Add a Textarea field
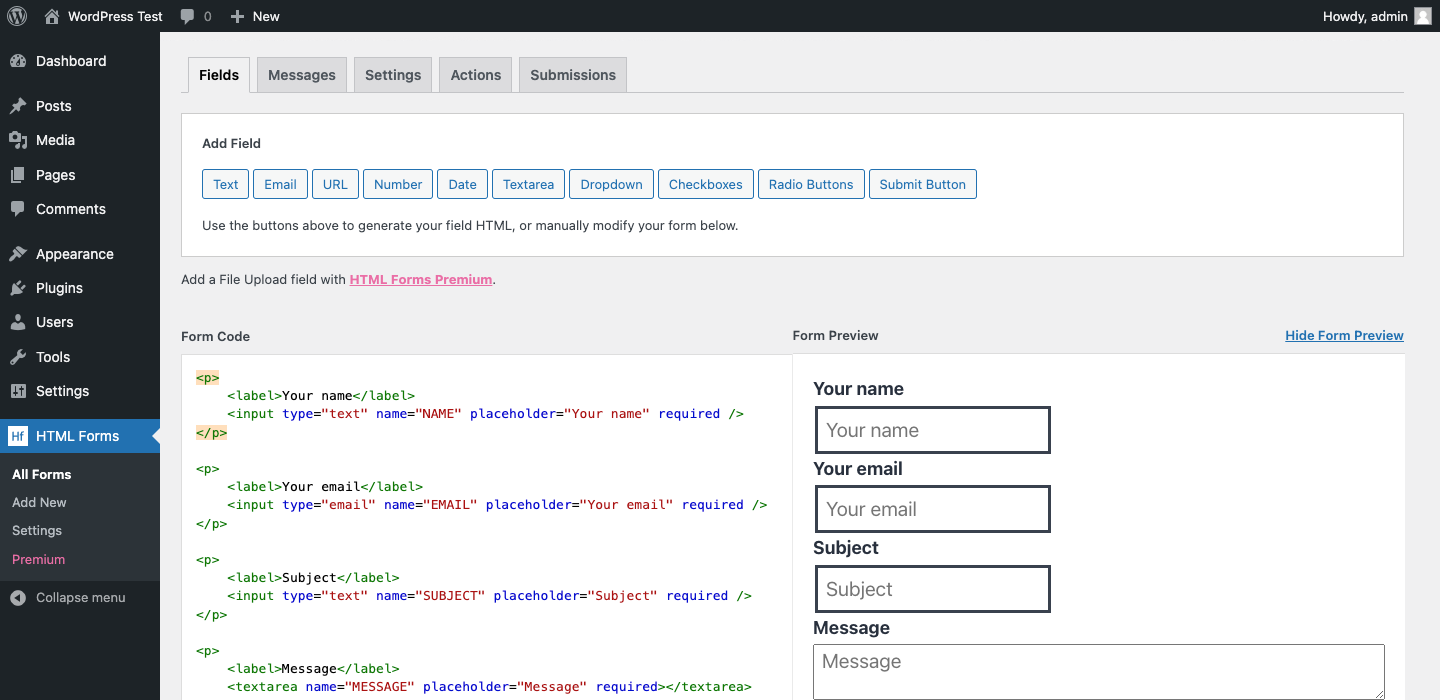 [x=528, y=184]
